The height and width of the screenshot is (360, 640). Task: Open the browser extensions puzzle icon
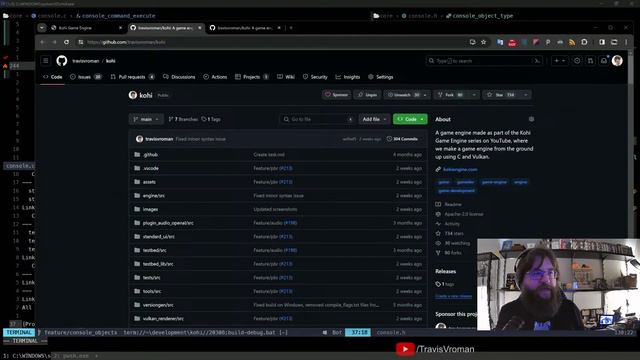coord(584,42)
